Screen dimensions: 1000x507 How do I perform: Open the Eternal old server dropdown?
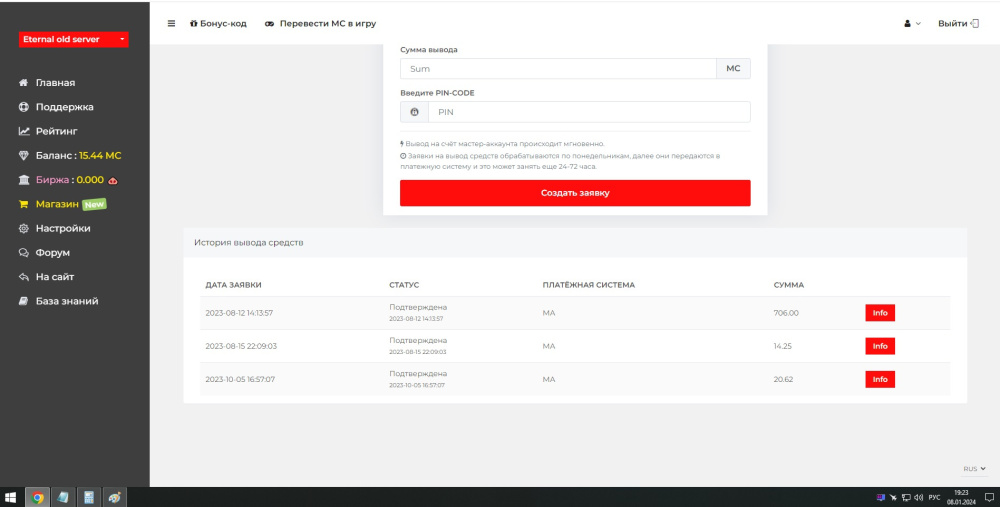[x=74, y=39]
